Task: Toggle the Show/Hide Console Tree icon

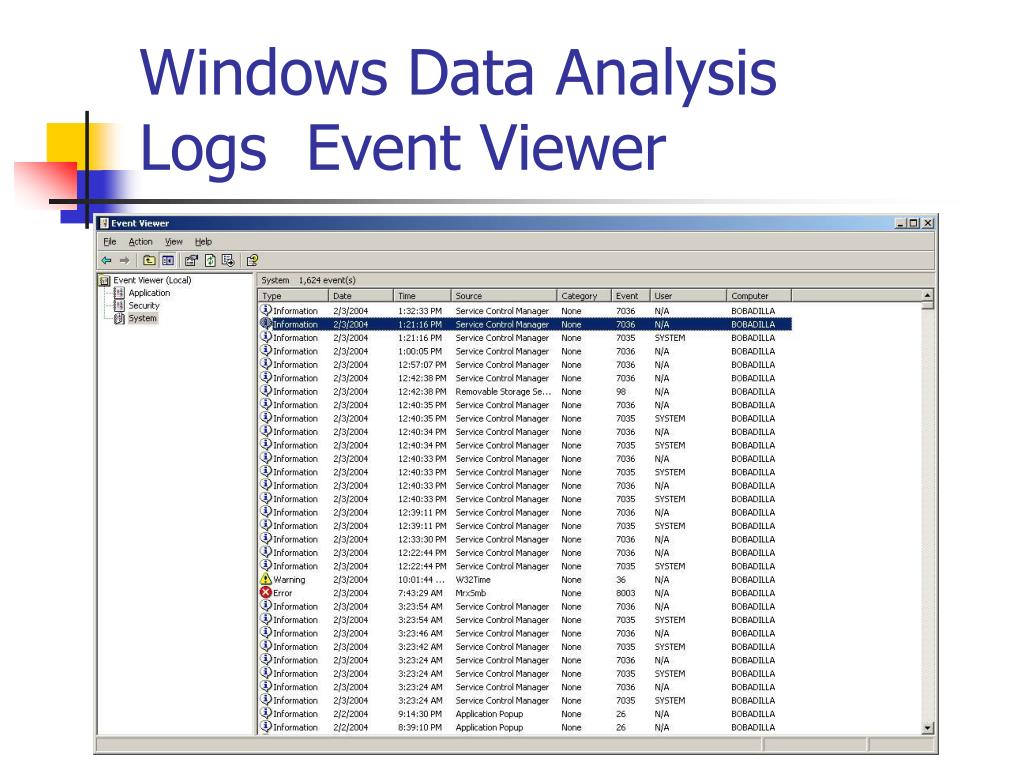Action: (x=168, y=261)
